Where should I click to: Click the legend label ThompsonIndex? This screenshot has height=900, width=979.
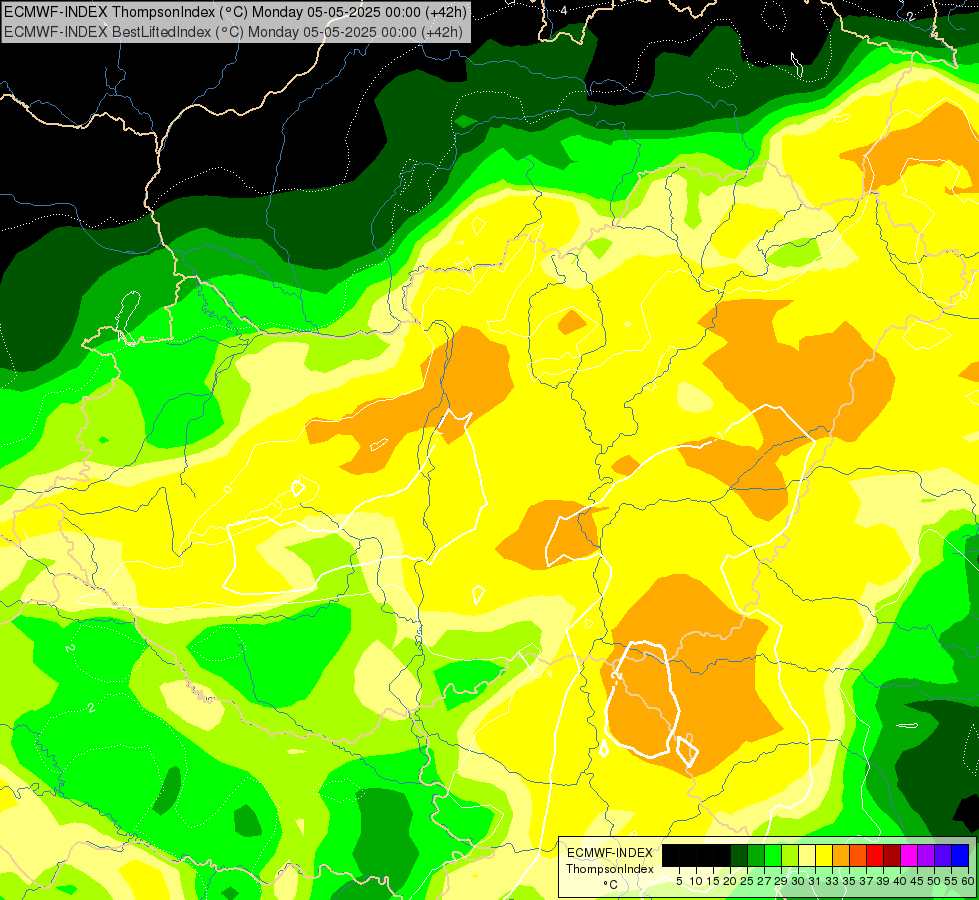[x=609, y=869]
